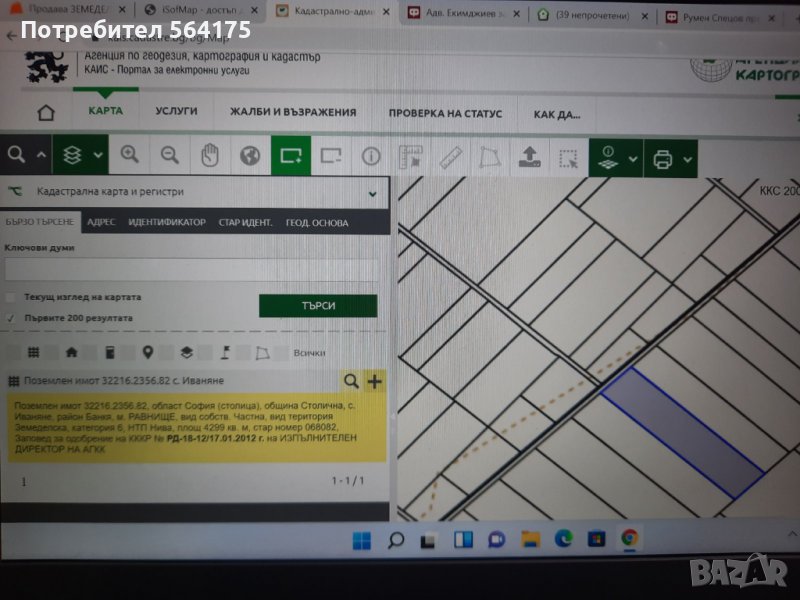This screenshot has width=800, height=600.
Task: Open the 'УСЛУГИ' menu item
Action: (x=176, y=112)
